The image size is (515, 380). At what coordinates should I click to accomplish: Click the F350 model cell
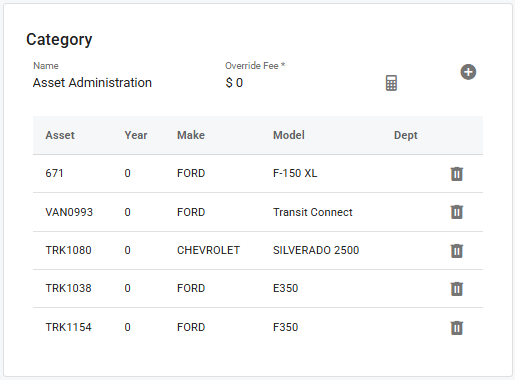(285, 327)
